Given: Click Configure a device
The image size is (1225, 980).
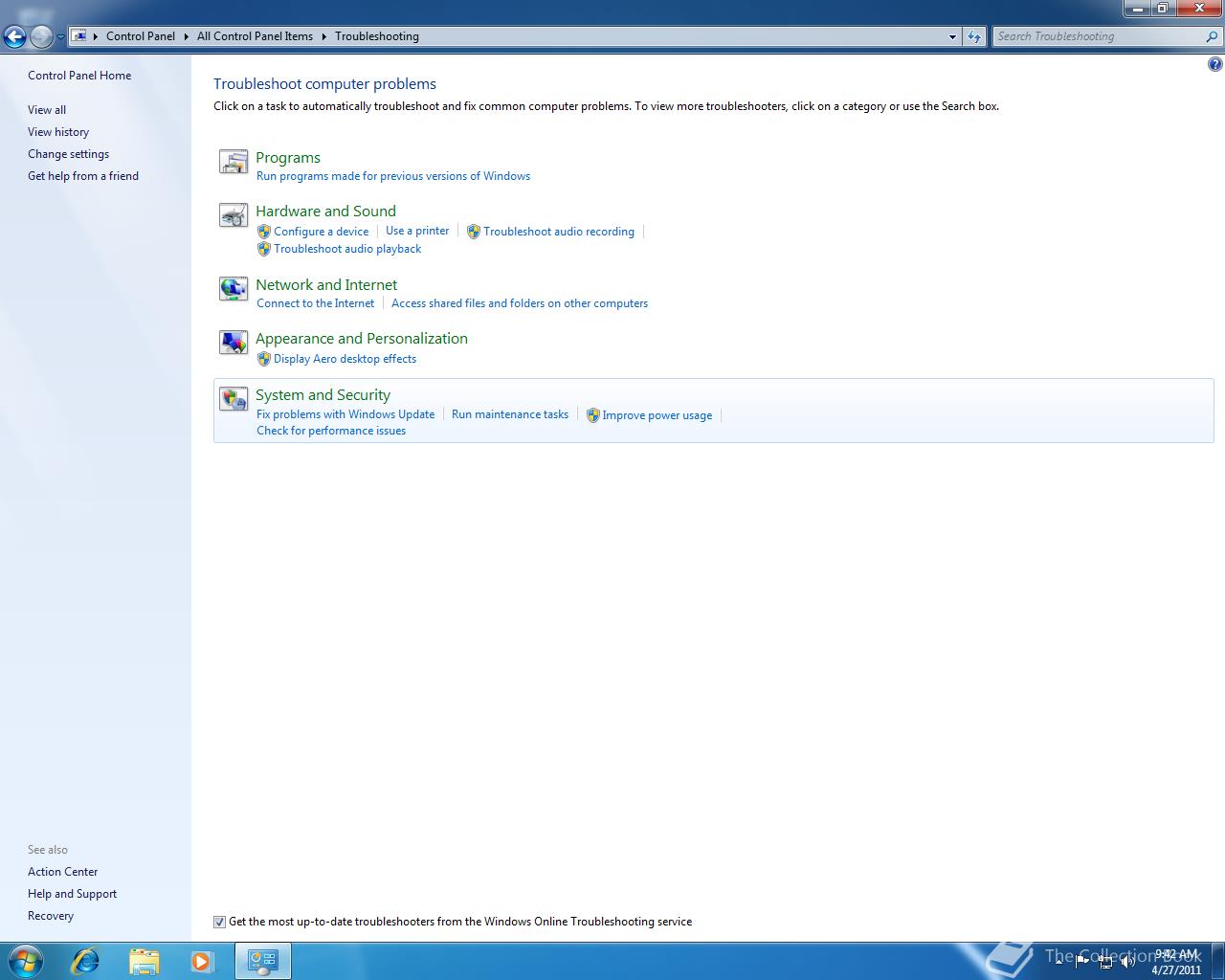Looking at the screenshot, I should (x=321, y=232).
